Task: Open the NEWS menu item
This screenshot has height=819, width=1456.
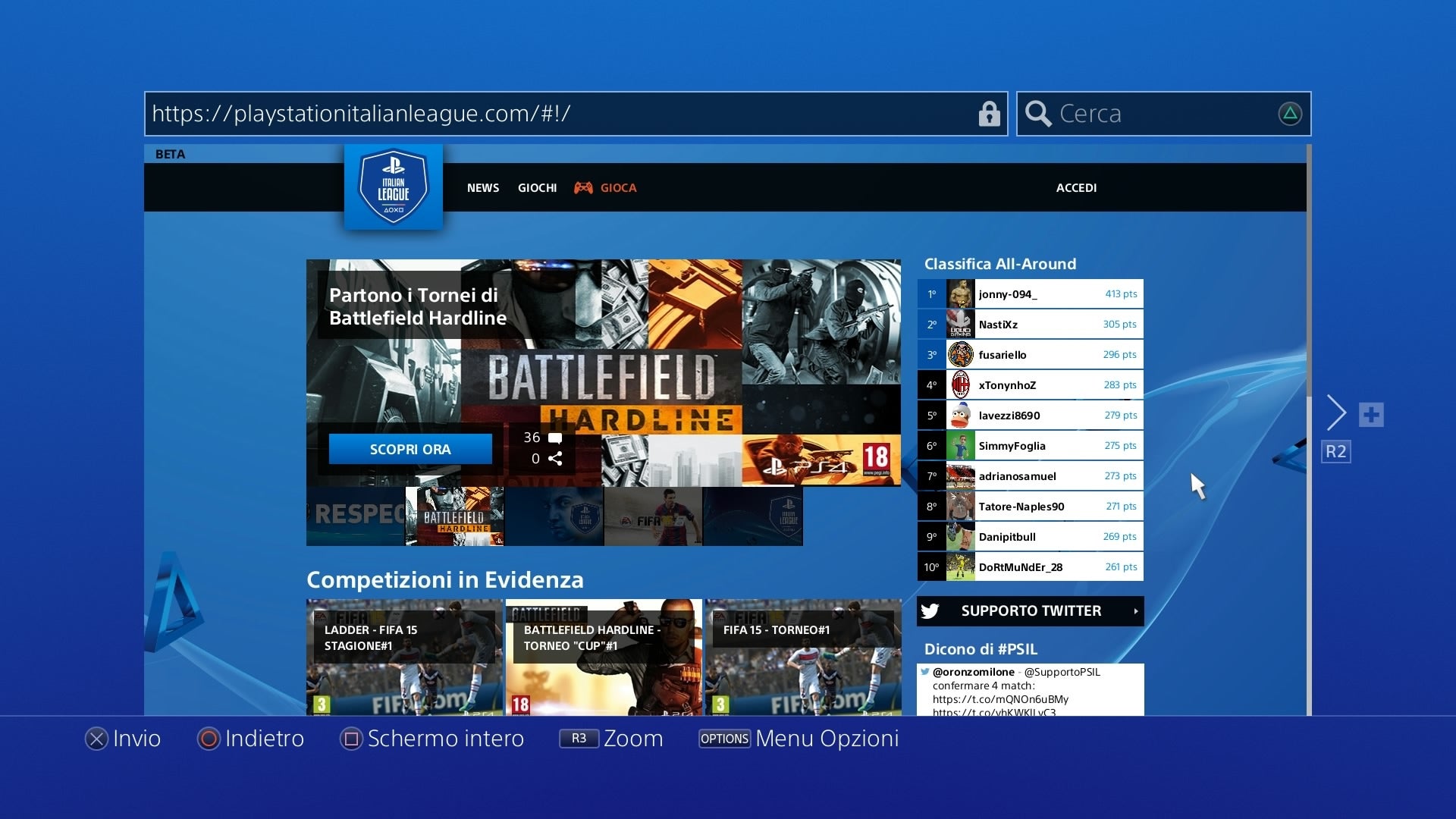Action: (483, 187)
